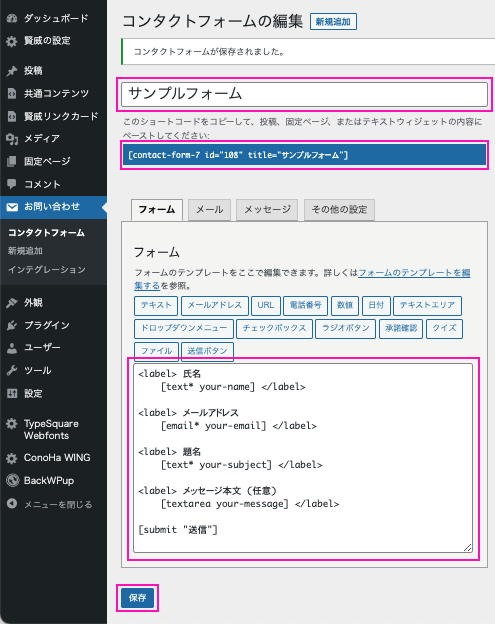
Task: Click the icon beside 共通コンテンツ
Action: [x=12, y=94]
